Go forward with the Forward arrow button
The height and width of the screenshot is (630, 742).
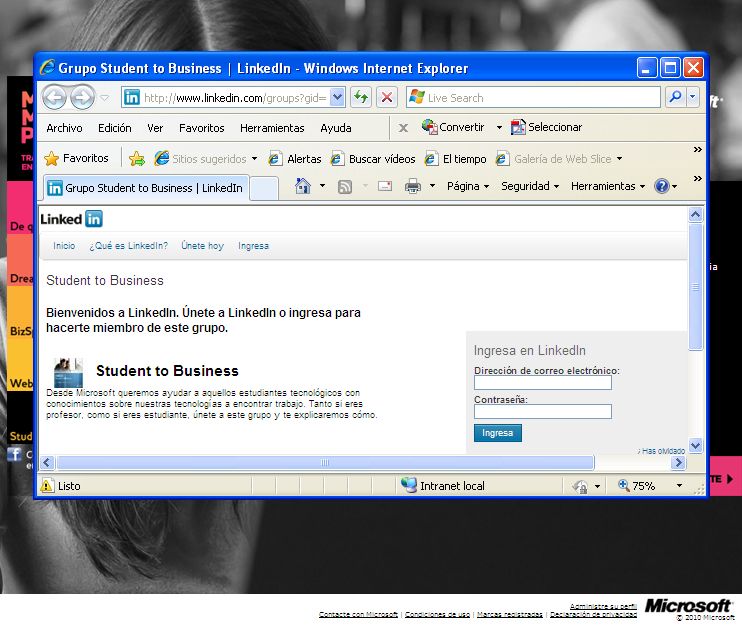pos(82,98)
